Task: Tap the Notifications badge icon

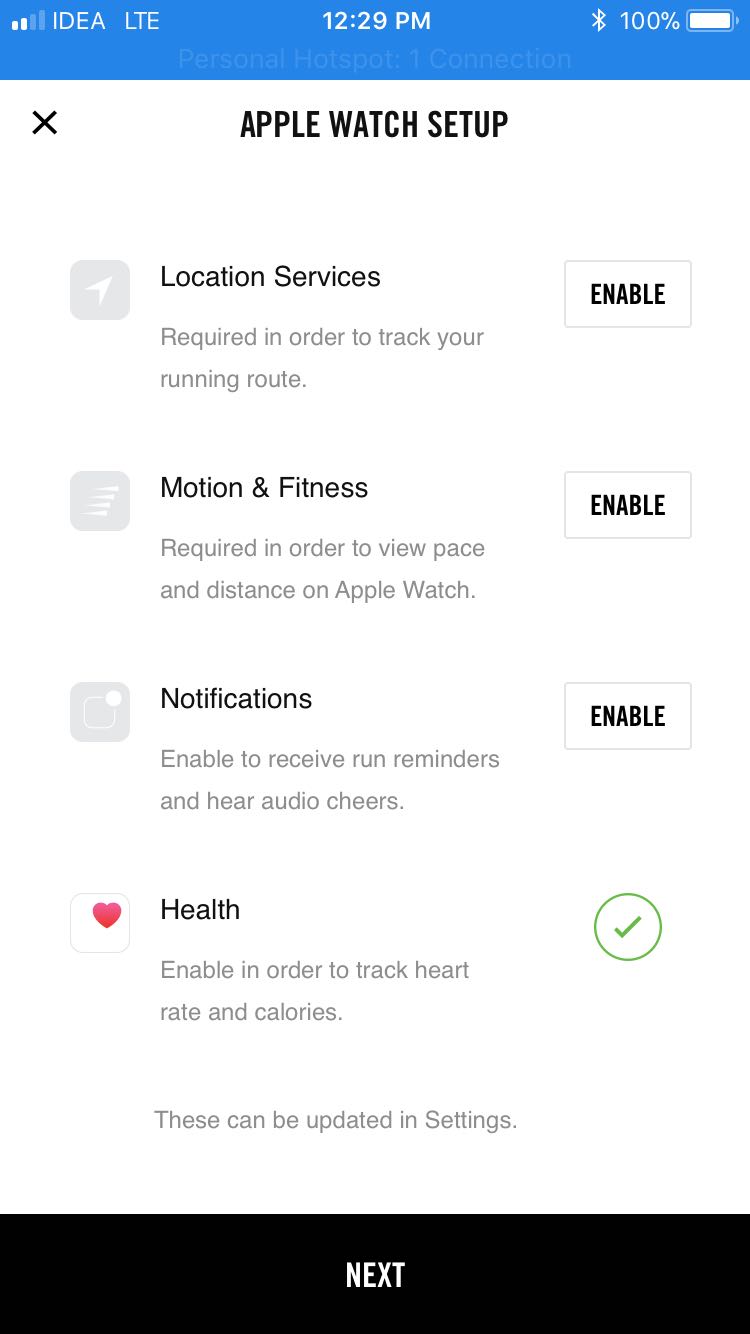Action: click(100, 712)
